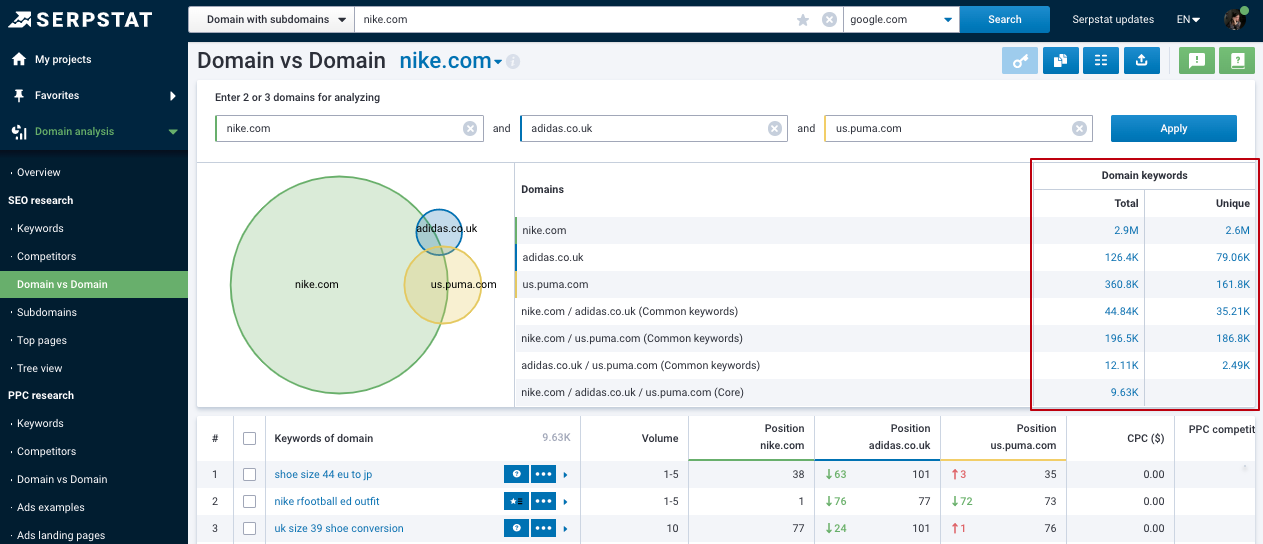Expand row arrow for 'uk size 39 shoe conversion'
Screen dimensions: 1263x544
click(565, 528)
